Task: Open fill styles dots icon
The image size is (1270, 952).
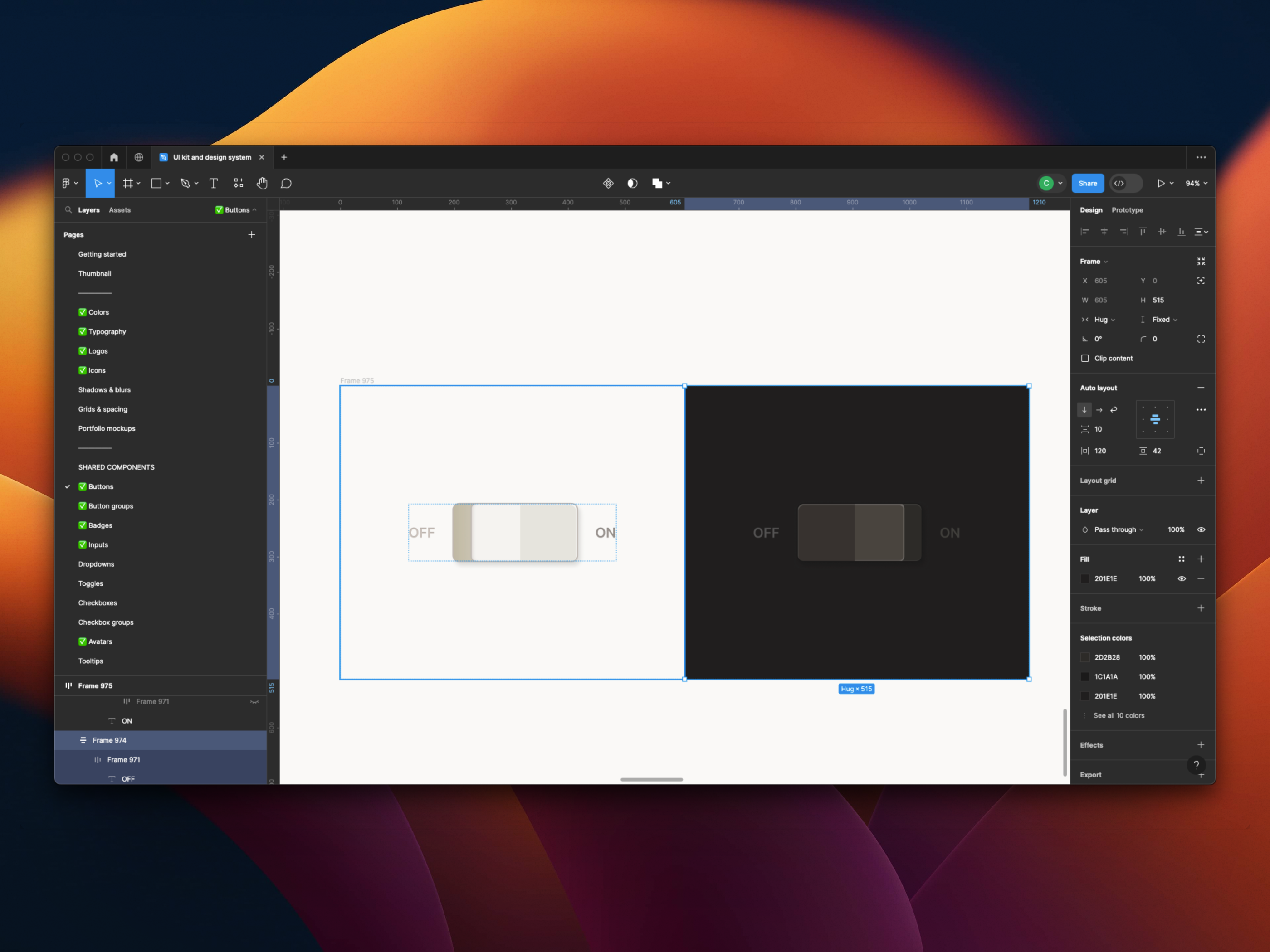Action: tap(1182, 559)
